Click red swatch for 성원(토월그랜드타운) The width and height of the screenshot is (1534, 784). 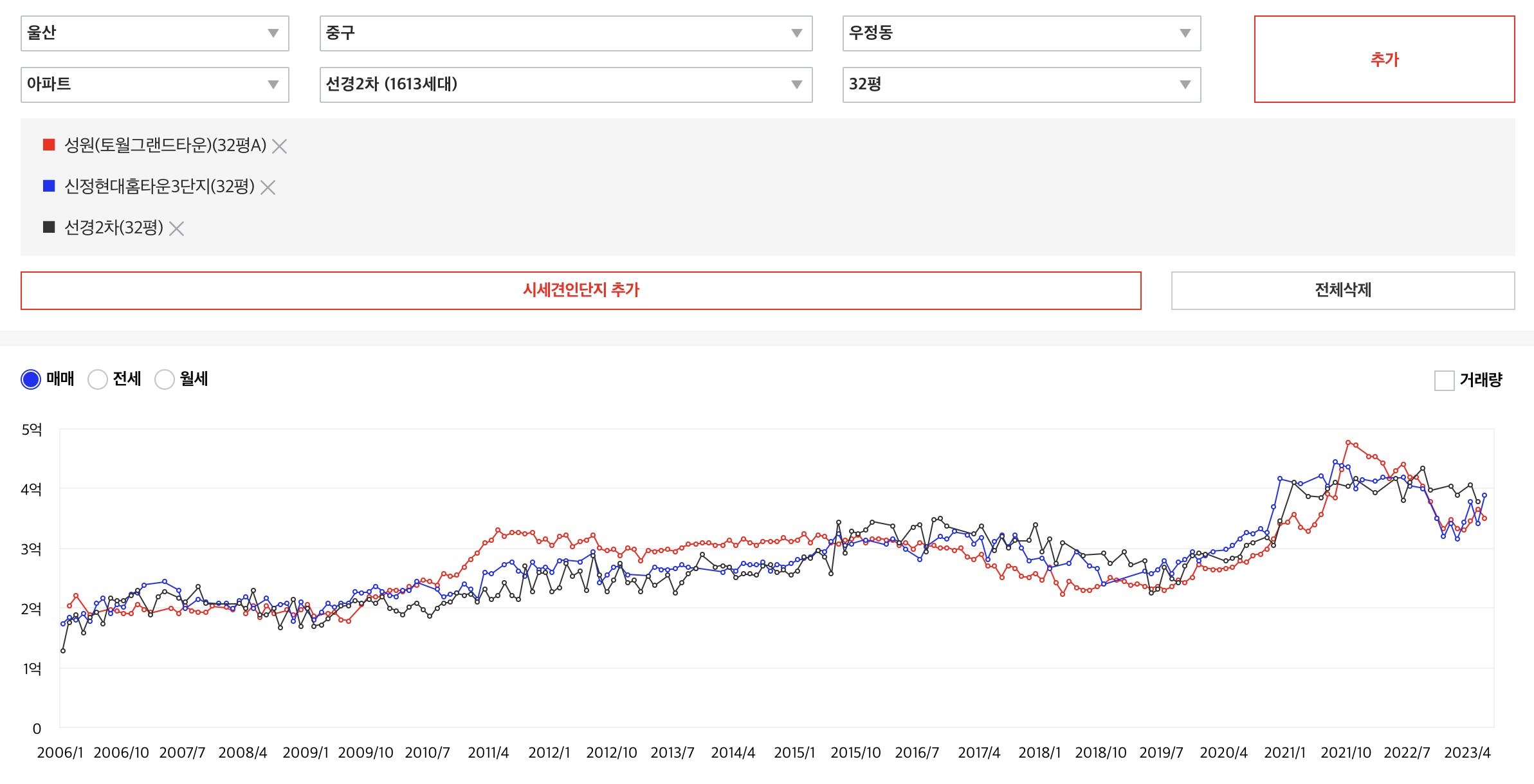49,145
